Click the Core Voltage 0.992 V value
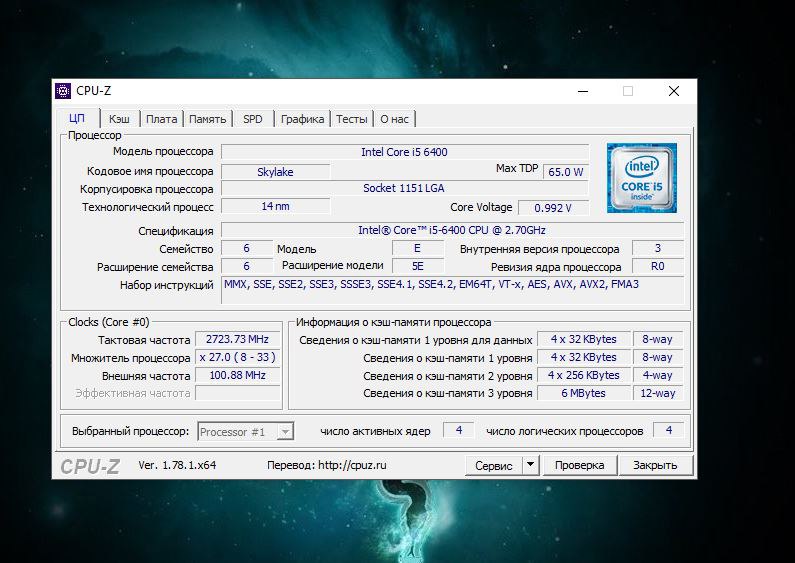The image size is (795, 563). coord(553,207)
